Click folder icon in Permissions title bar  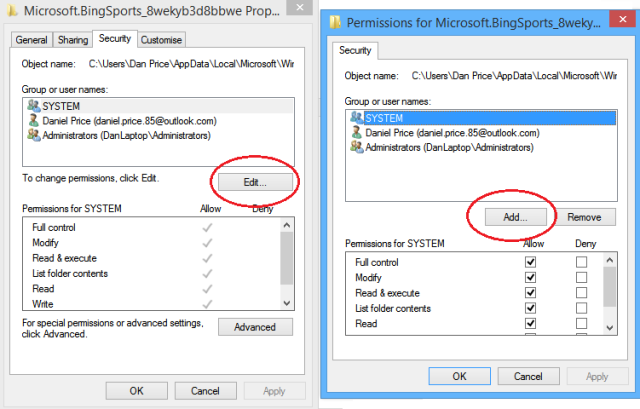click(x=335, y=22)
